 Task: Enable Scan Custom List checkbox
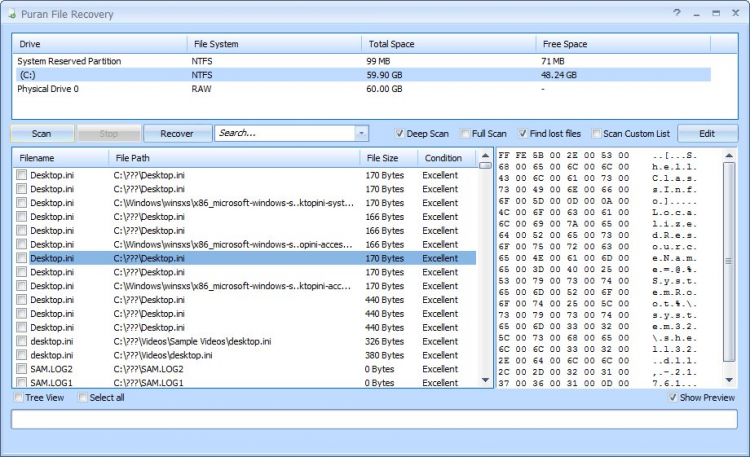tap(597, 133)
